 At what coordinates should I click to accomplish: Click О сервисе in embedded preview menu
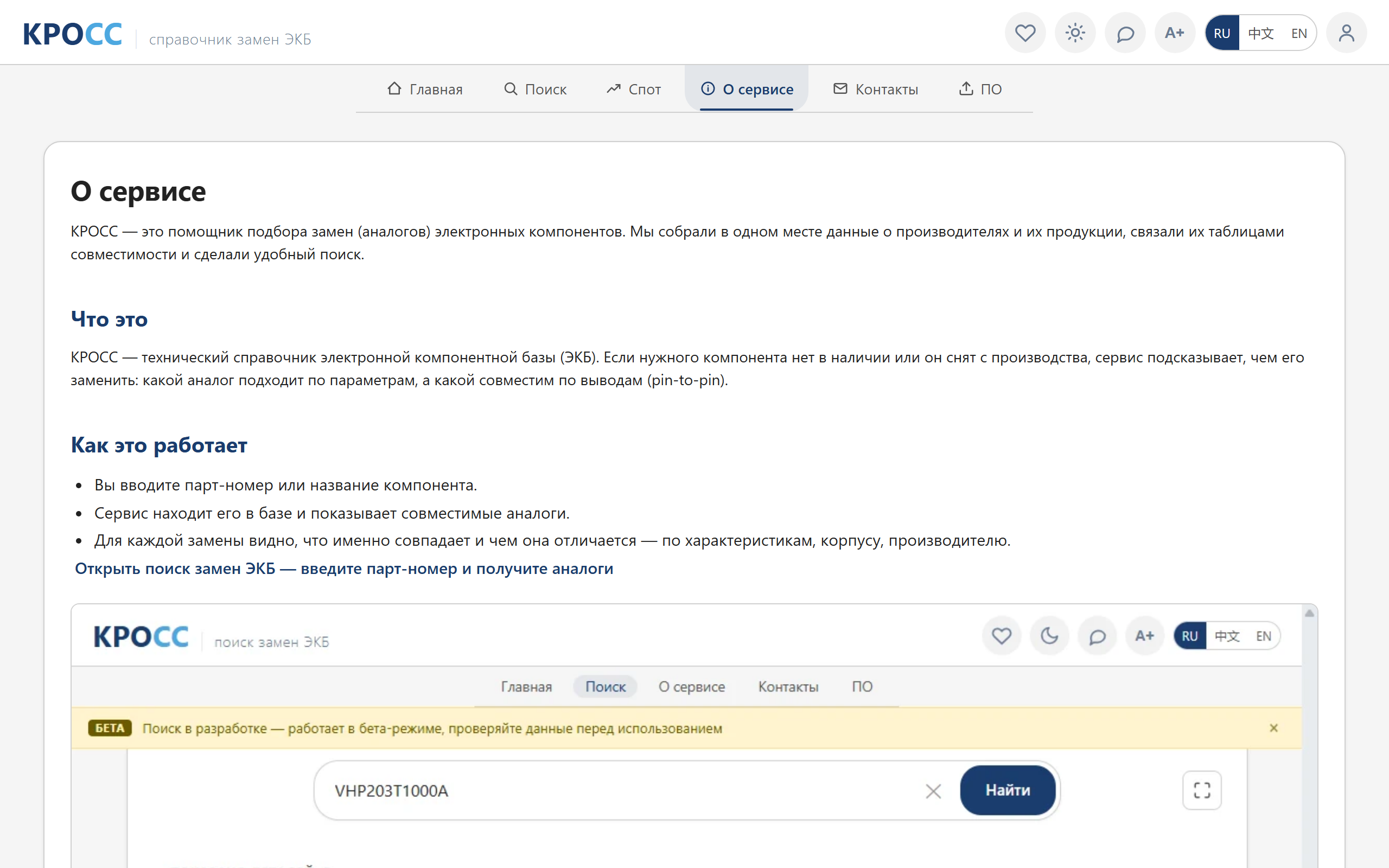click(x=692, y=687)
